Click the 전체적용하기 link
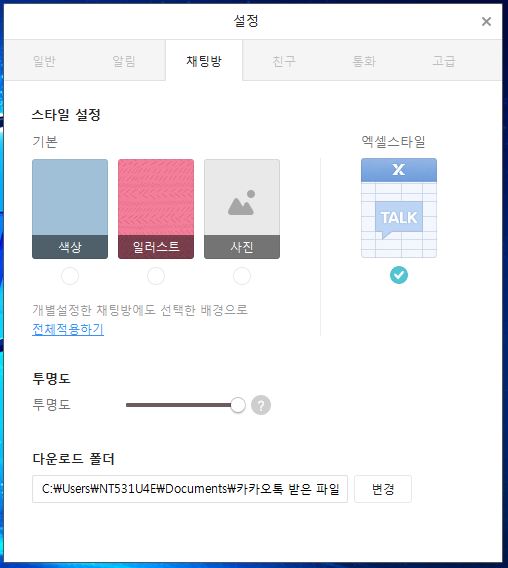Image resolution: width=508 pixels, height=568 pixels. click(68, 329)
